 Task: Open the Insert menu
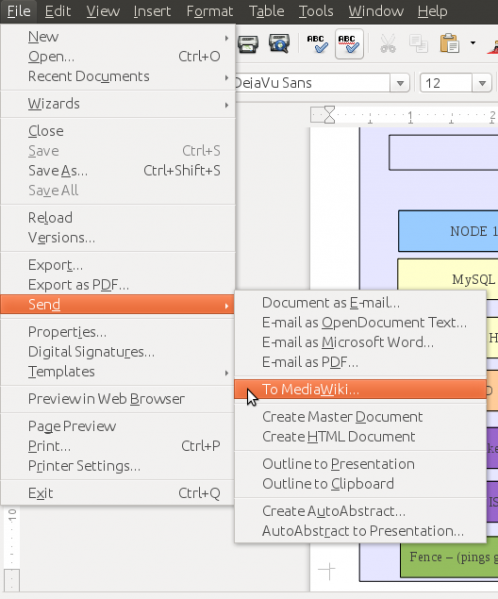point(152,11)
